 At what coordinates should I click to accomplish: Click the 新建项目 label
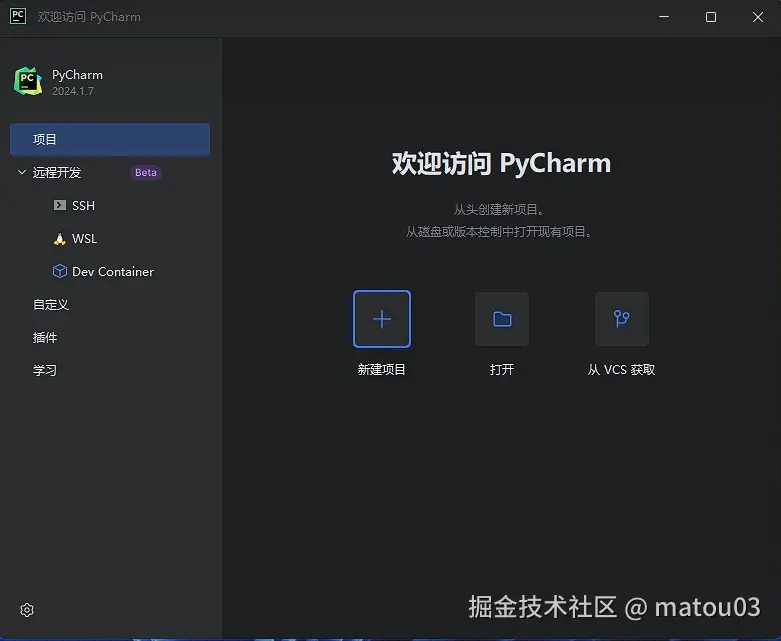pyautogui.click(x=382, y=370)
